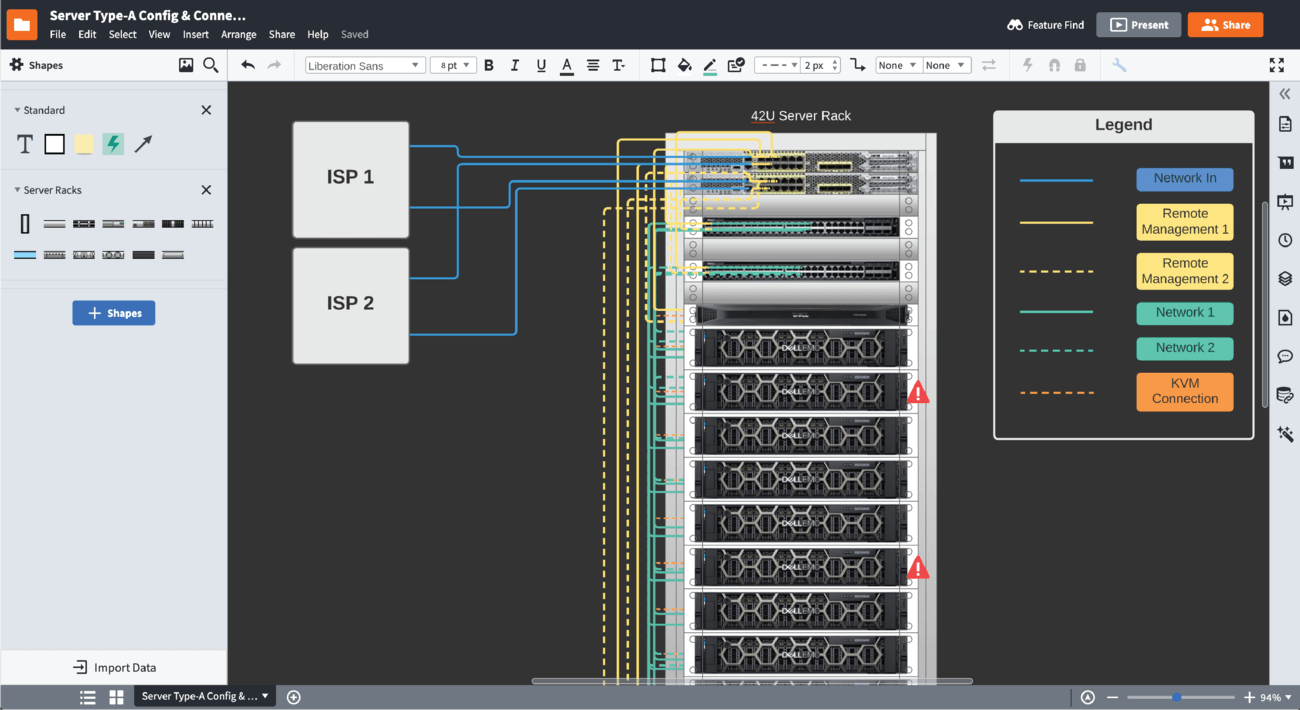This screenshot has height=710, width=1300.
Task: Open the Arrange menu
Action: [238, 34]
